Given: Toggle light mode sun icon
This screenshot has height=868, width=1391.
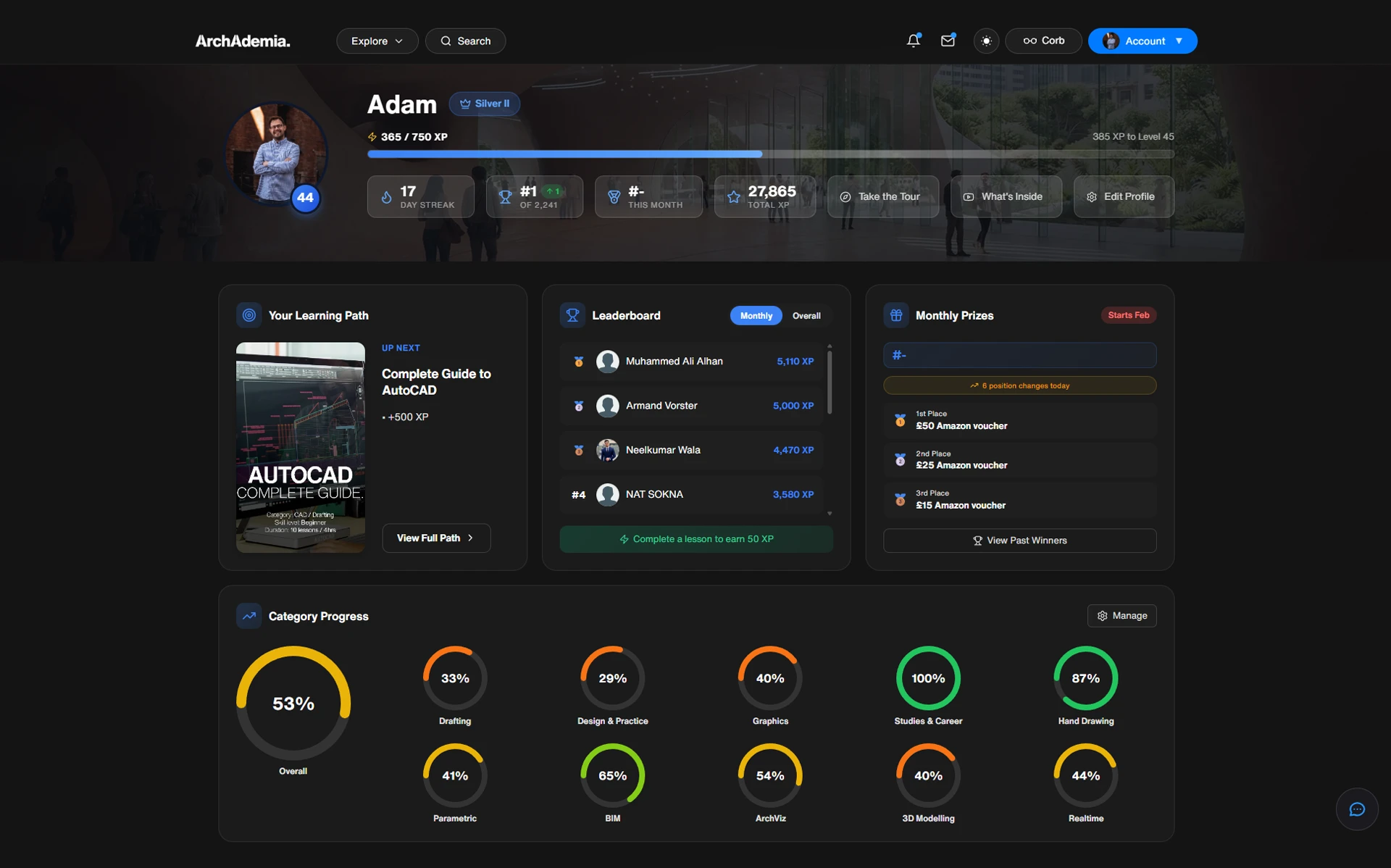Looking at the screenshot, I should 986,41.
